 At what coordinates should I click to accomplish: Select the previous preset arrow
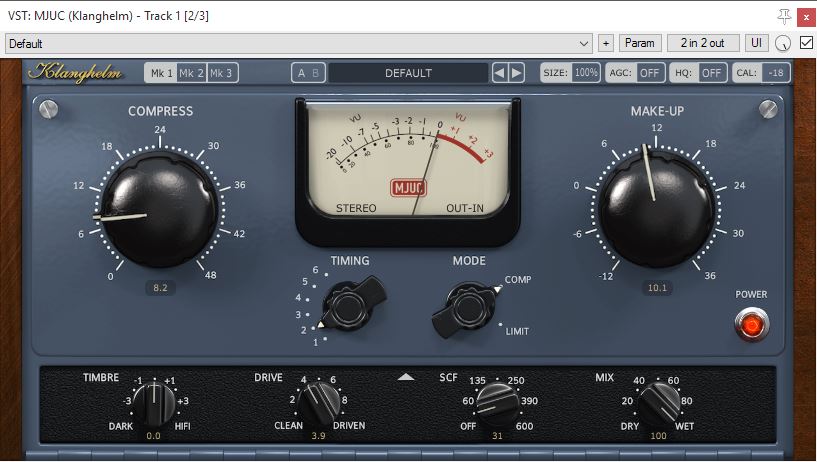499,73
